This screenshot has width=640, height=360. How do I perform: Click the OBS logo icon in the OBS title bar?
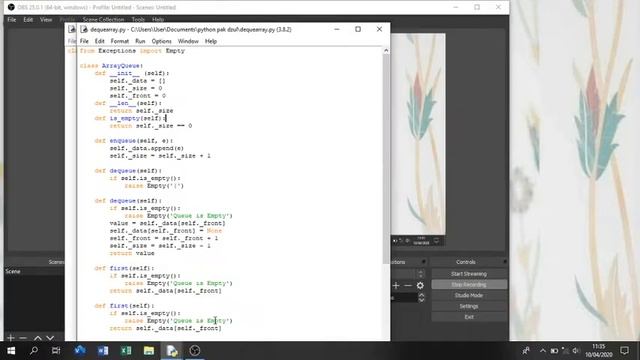click(x=11, y=7)
